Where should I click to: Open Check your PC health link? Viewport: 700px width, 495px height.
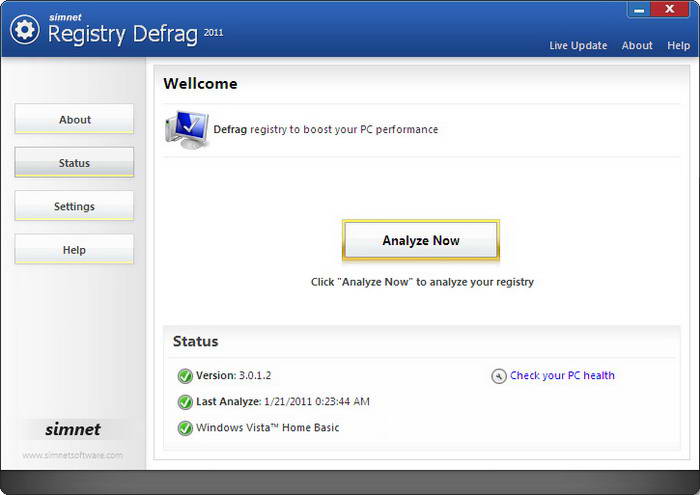click(562, 375)
